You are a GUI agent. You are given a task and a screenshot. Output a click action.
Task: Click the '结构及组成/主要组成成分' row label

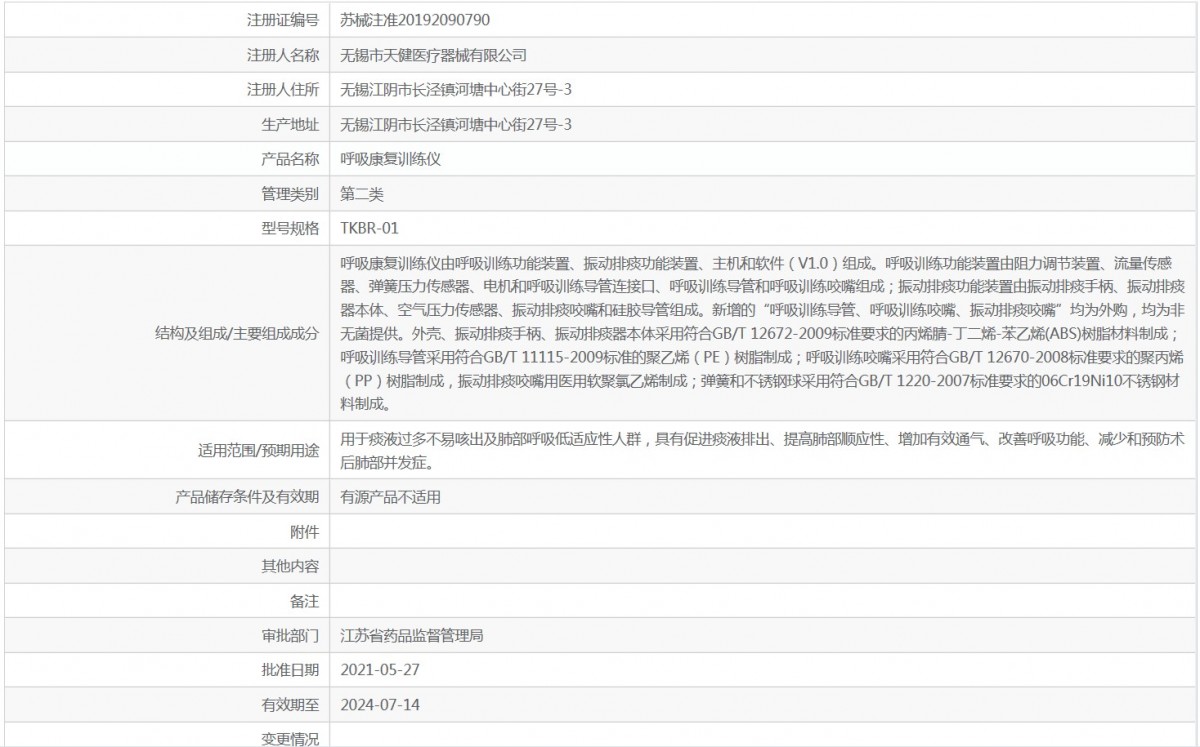click(238, 334)
